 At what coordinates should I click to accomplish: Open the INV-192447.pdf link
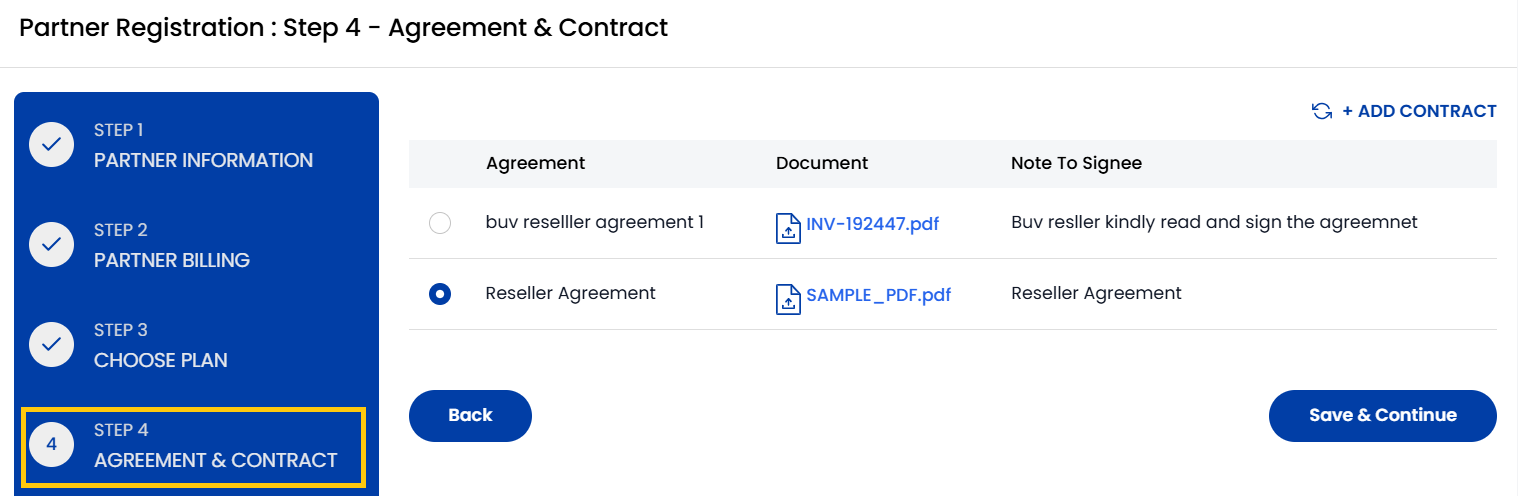point(872,224)
